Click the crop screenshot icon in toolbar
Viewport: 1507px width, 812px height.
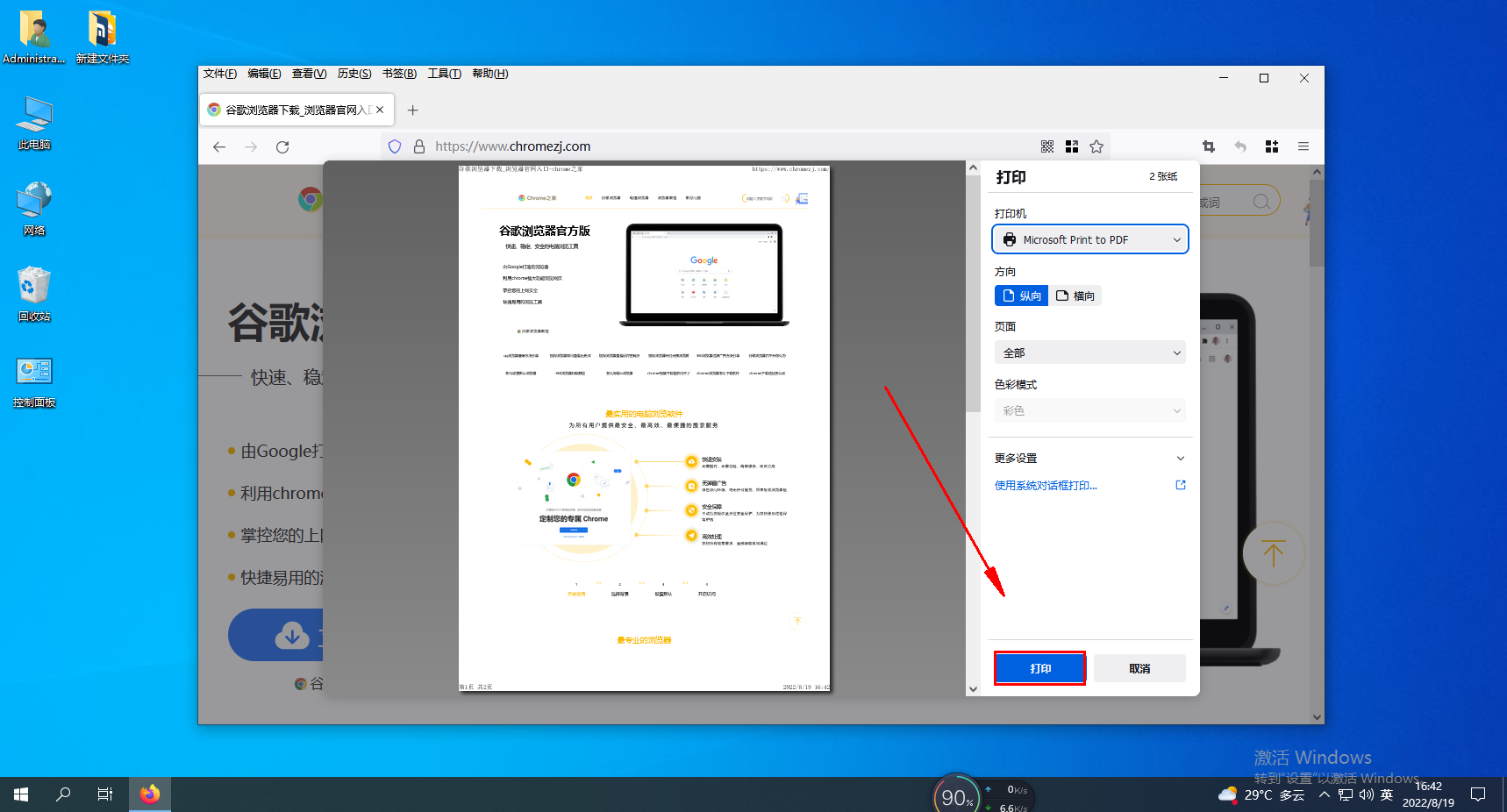click(1209, 146)
